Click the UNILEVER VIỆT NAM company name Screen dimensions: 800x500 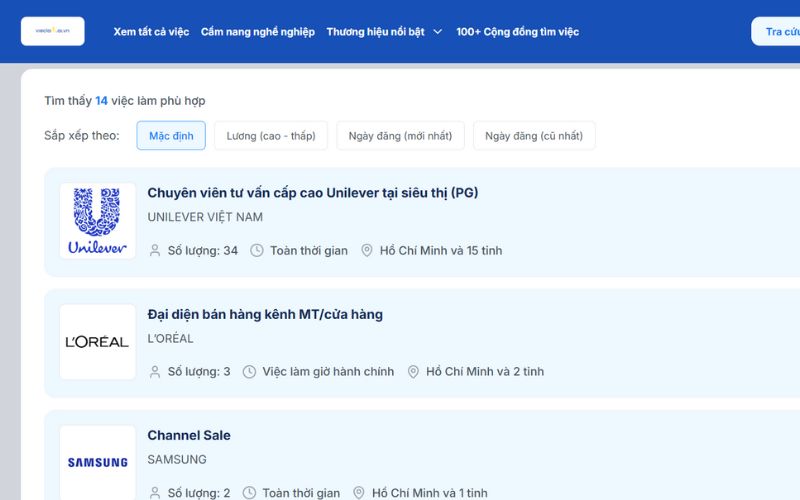pyautogui.click(x=205, y=217)
